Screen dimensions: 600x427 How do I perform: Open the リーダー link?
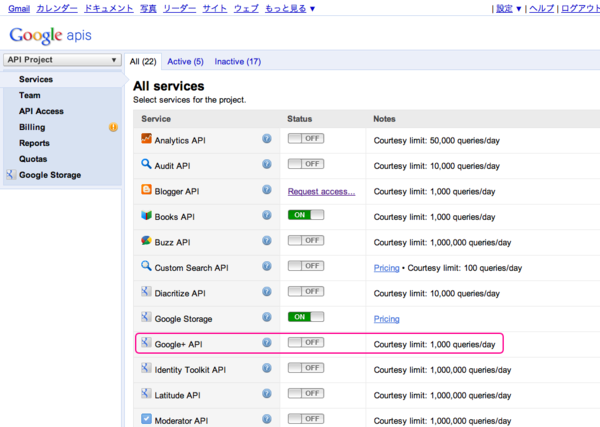[179, 8]
